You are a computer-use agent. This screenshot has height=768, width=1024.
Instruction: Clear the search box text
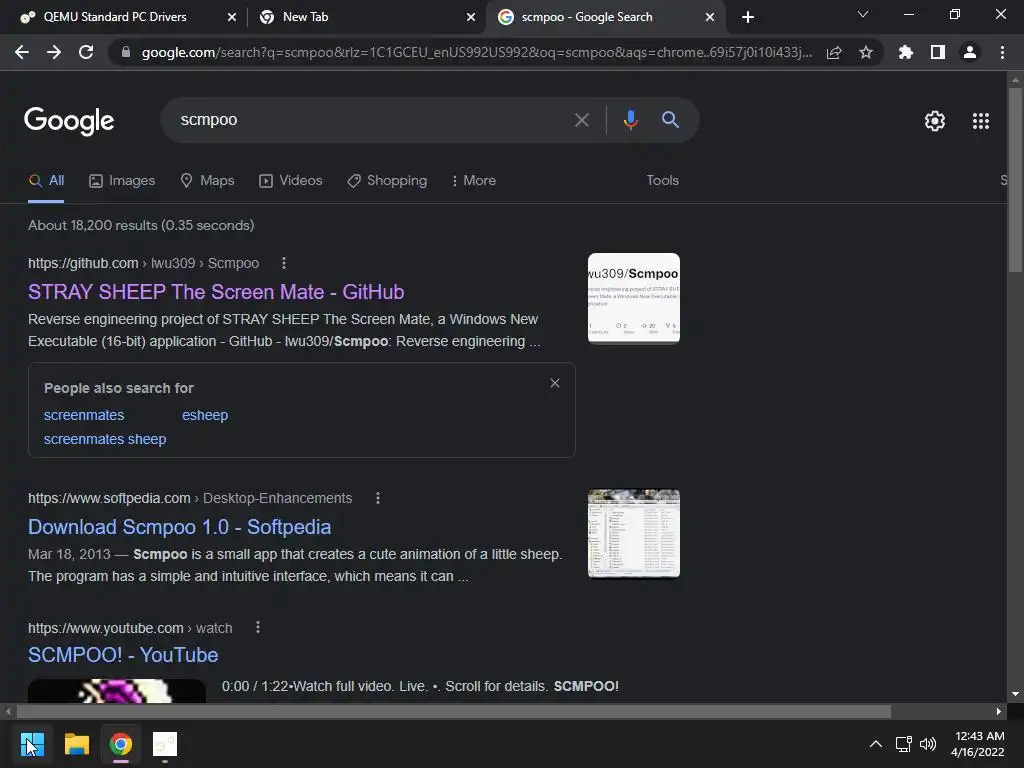coord(581,120)
